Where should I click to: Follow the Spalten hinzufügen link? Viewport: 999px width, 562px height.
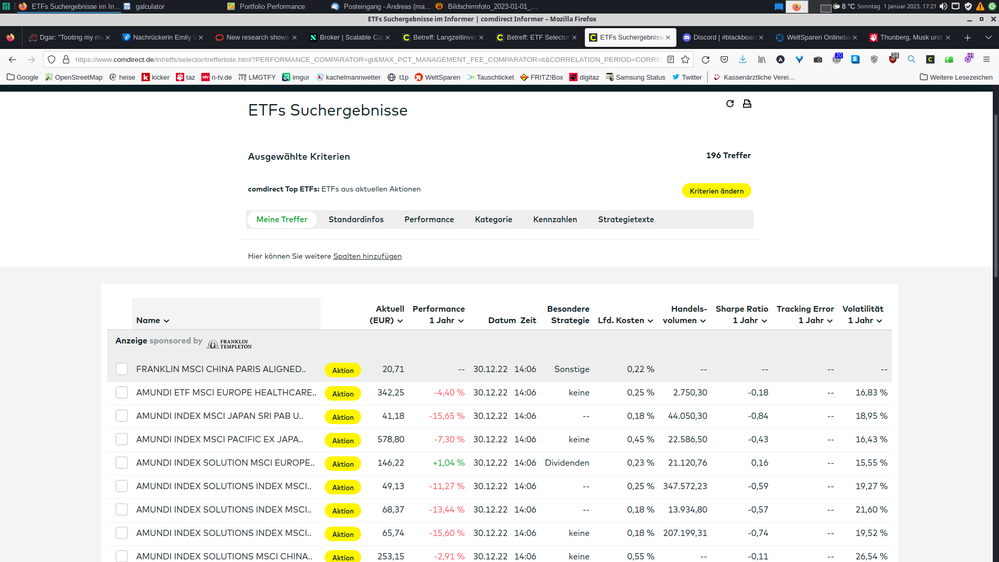(367, 256)
